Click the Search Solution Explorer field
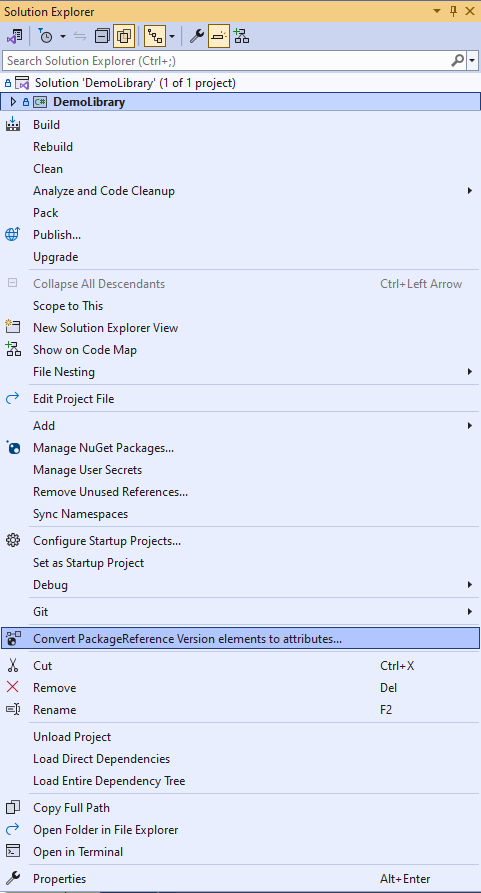Viewport: 481px width, 893px height. [x=227, y=60]
